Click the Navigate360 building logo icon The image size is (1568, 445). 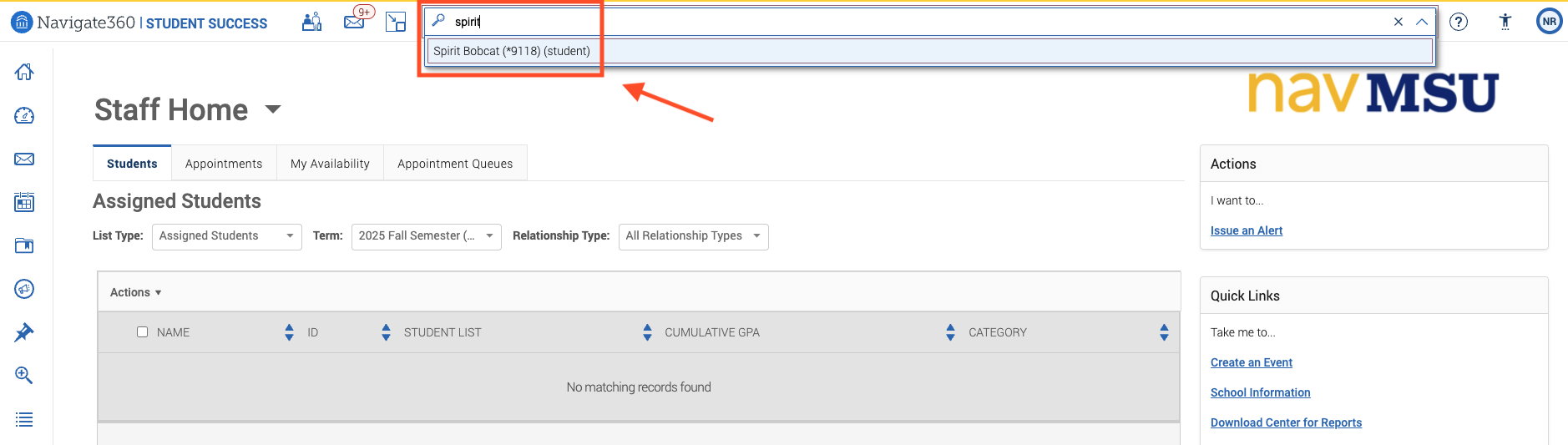[22, 22]
